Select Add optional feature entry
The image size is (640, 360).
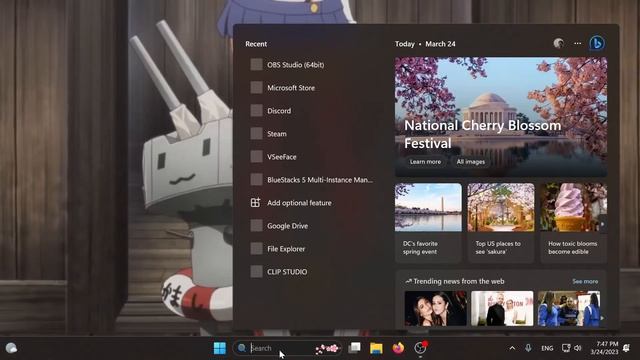pos(311,202)
